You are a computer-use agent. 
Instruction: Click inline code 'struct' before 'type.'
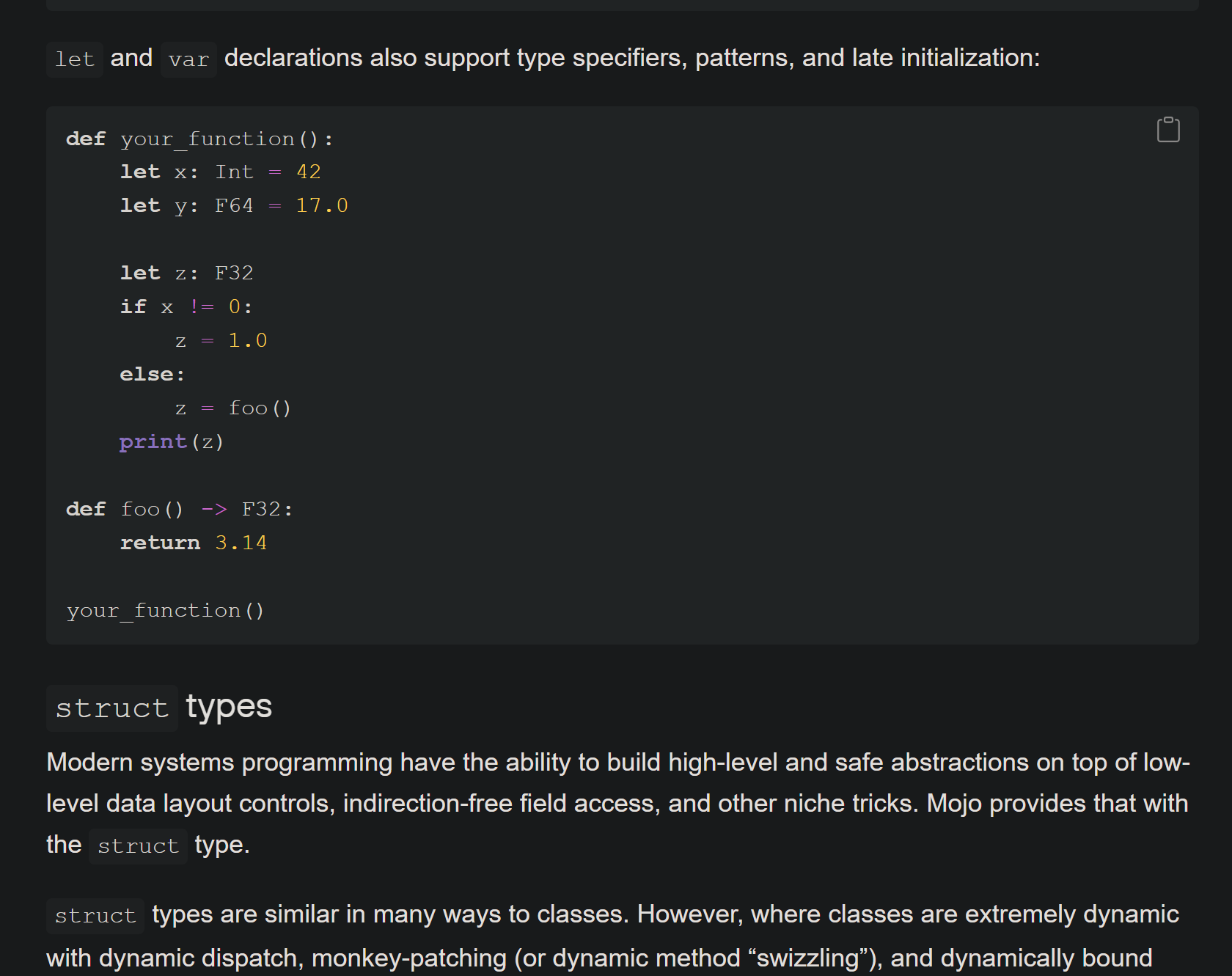(138, 846)
